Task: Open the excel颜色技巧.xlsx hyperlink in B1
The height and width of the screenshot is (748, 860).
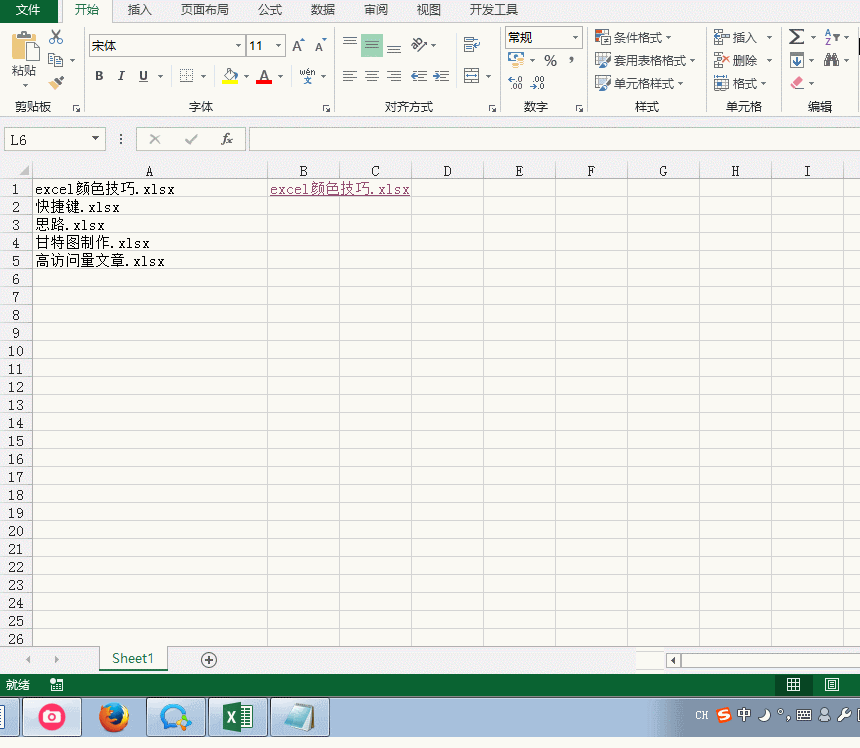Action: coord(340,189)
